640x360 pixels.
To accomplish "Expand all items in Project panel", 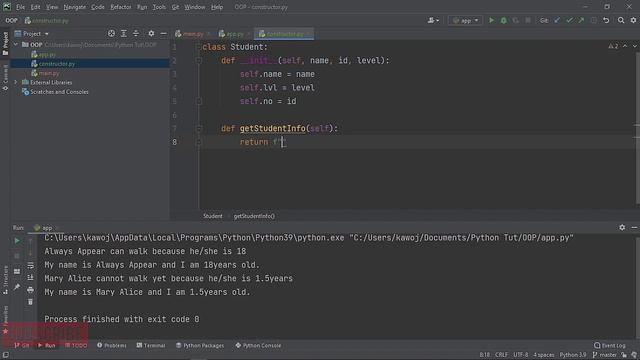I will pyautogui.click(x=124, y=33).
